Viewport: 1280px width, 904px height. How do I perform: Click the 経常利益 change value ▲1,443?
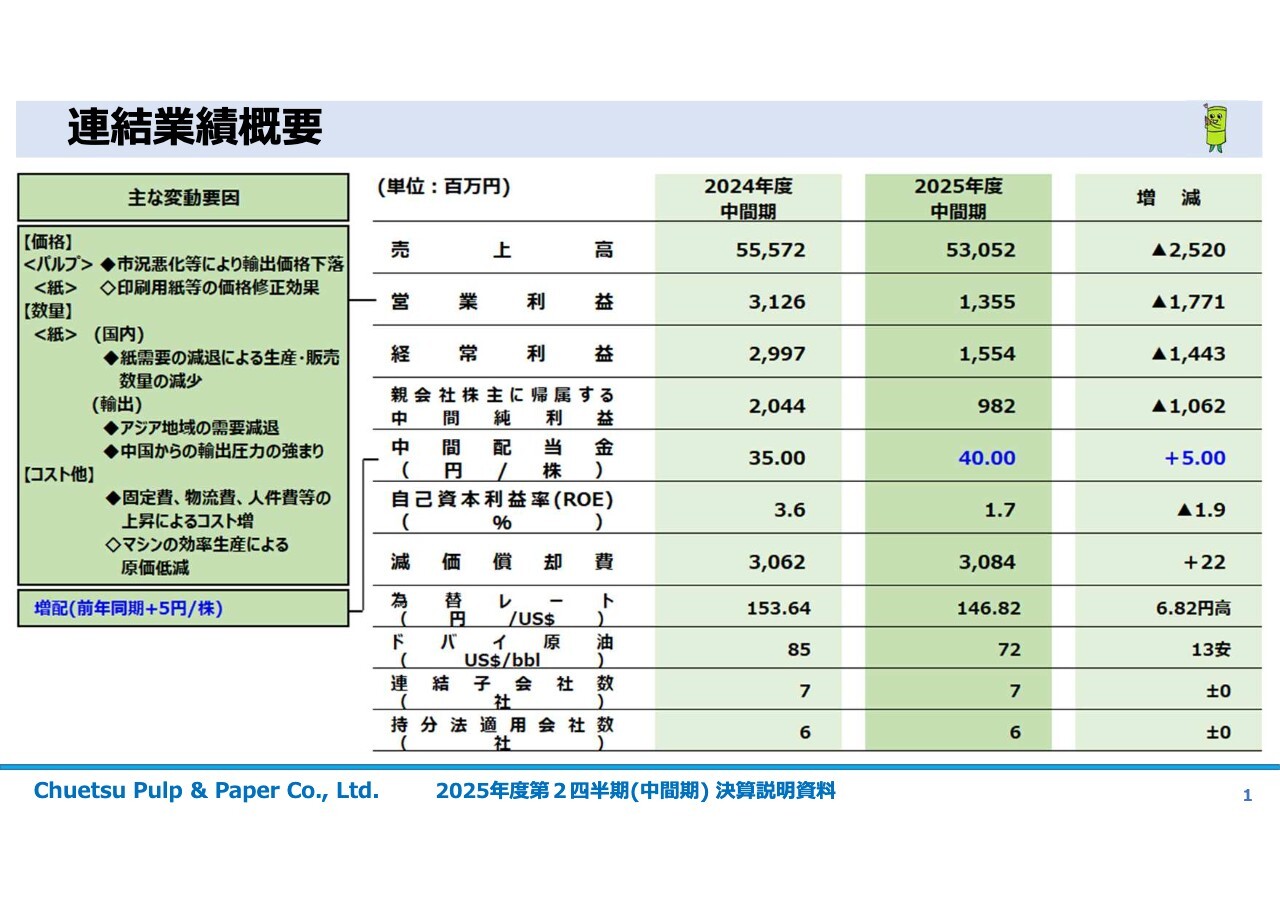1187,354
